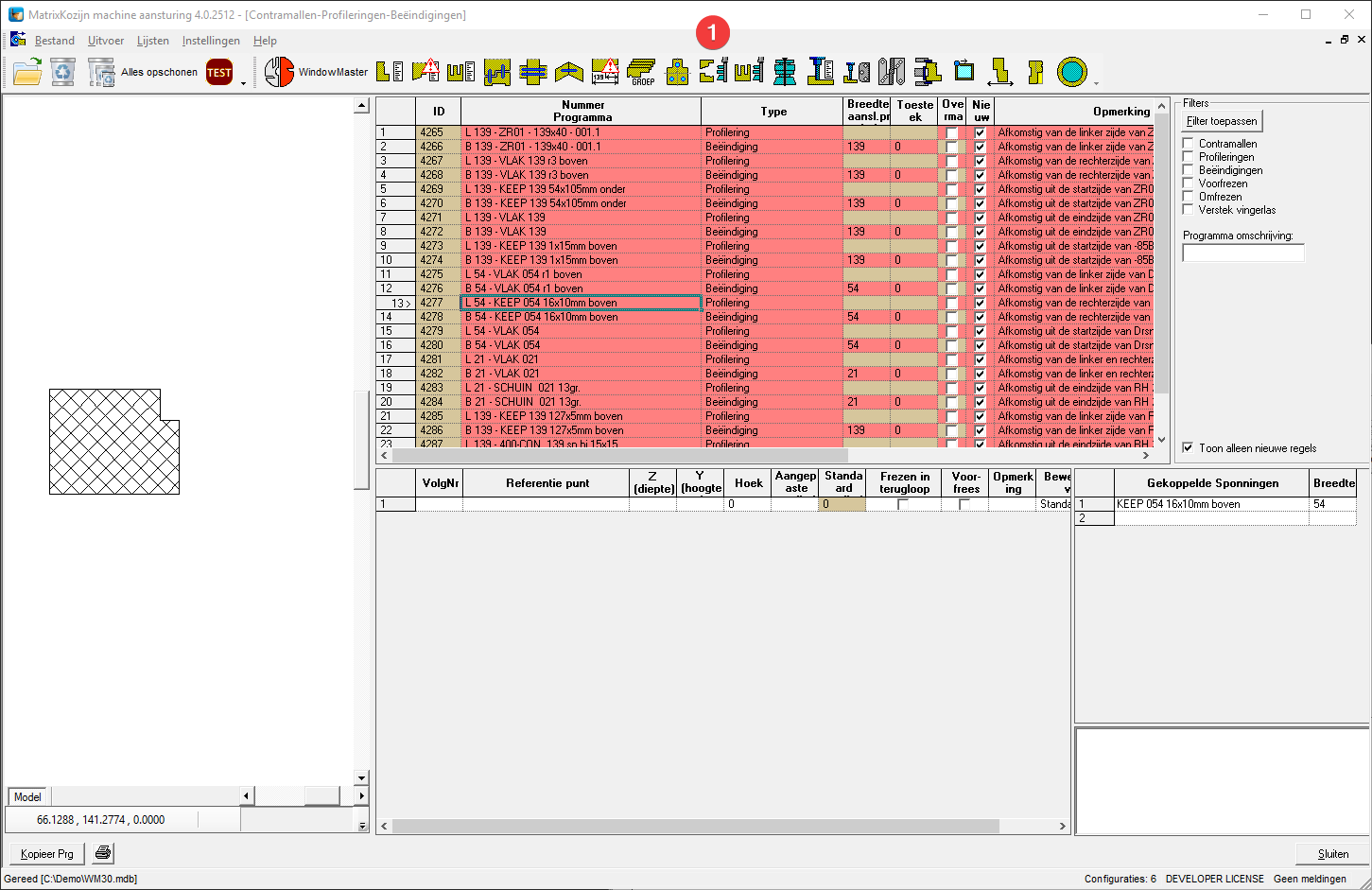Click the yellow profile on blue square icon
This screenshot has width=1372, height=890.
pyautogui.click(x=497, y=72)
